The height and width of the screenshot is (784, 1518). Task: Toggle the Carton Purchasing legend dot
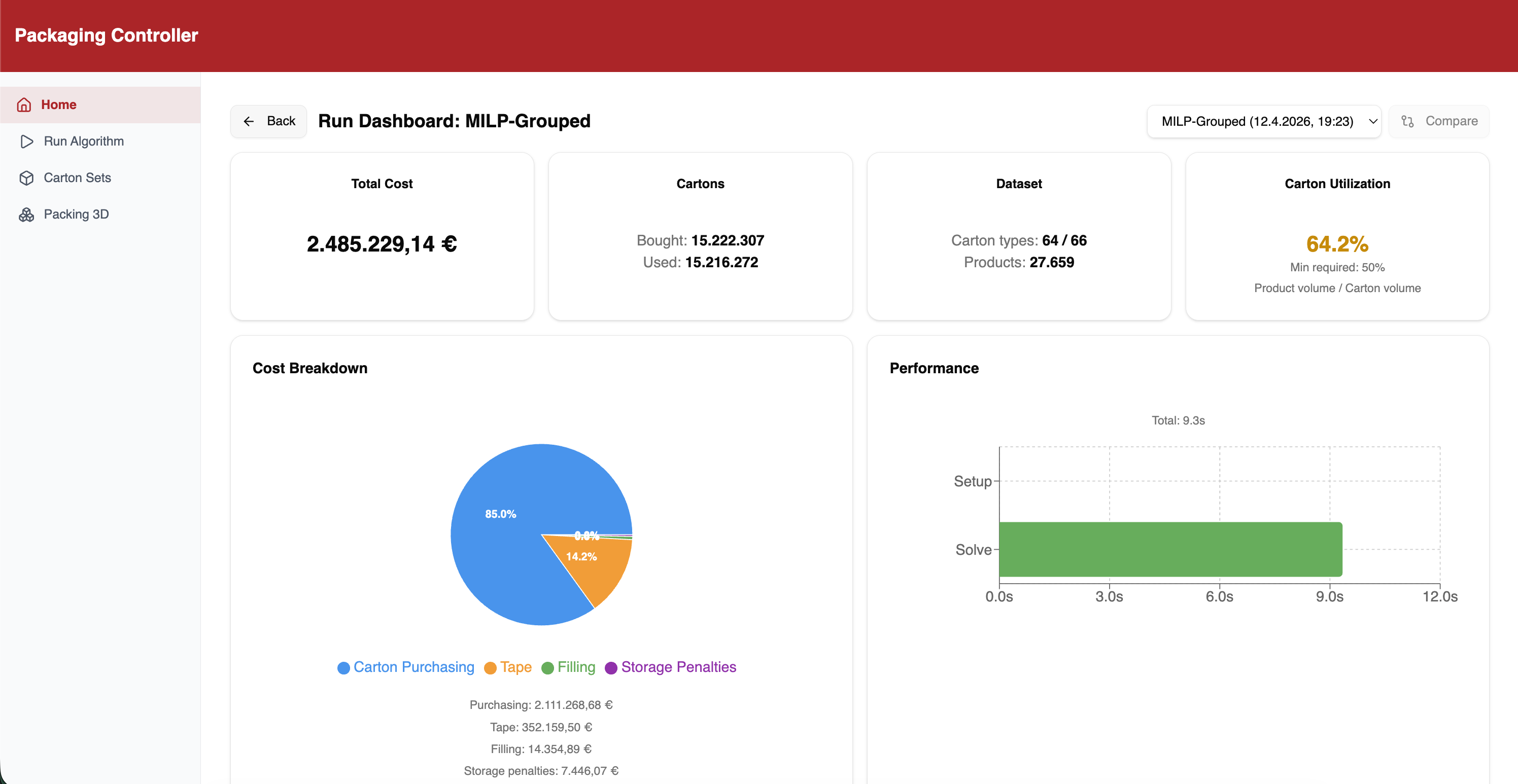[343, 668]
